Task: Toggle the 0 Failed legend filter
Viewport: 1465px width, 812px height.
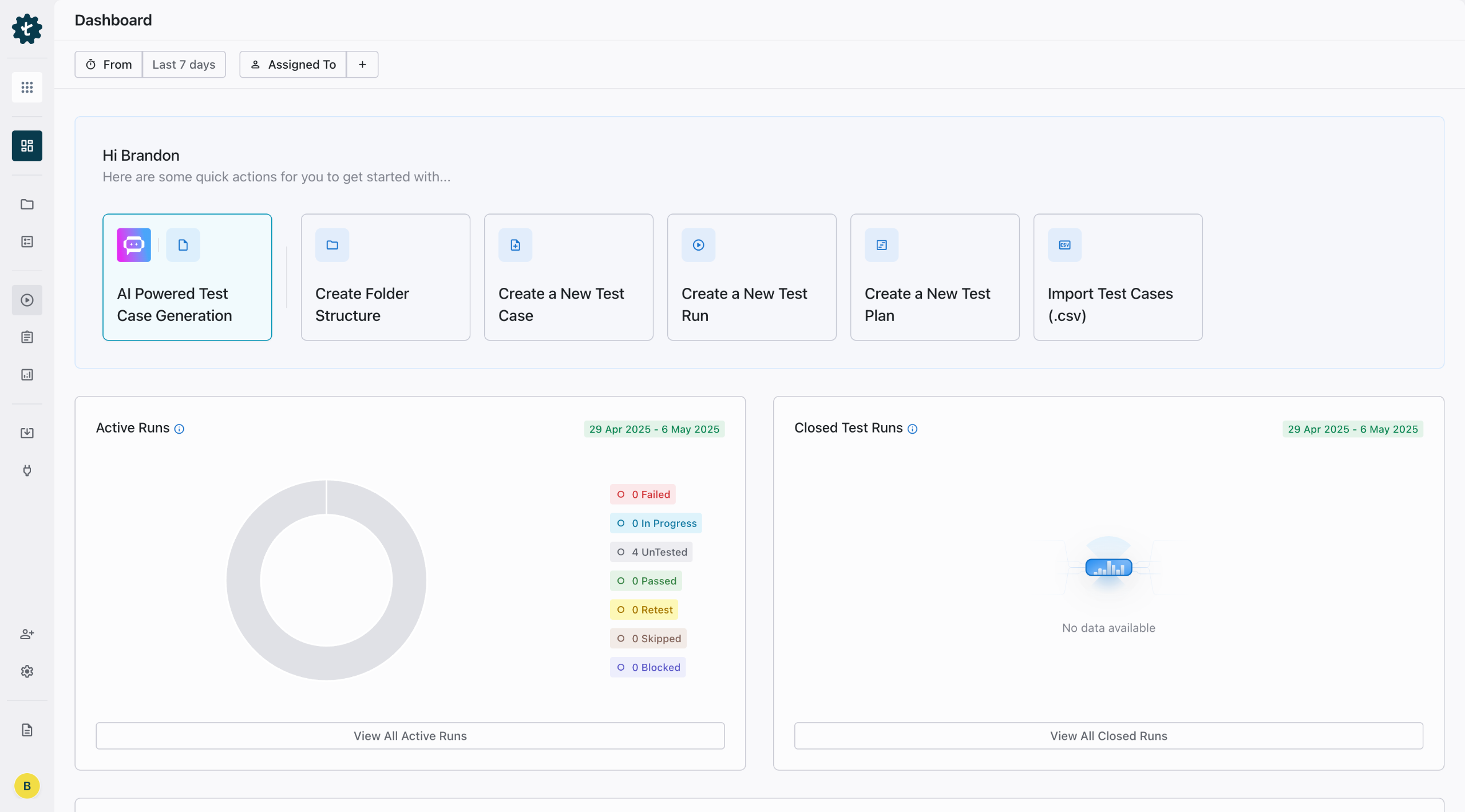Action: click(643, 494)
